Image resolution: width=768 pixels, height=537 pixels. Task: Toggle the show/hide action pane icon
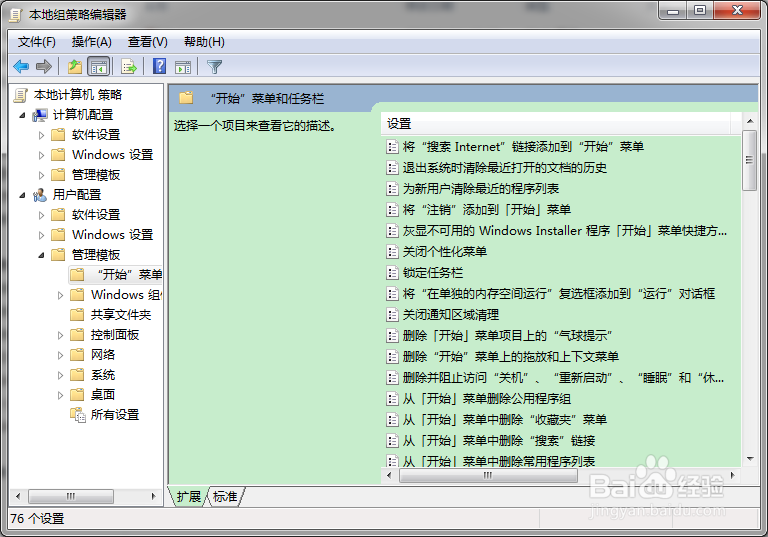pyautogui.click(x=183, y=67)
